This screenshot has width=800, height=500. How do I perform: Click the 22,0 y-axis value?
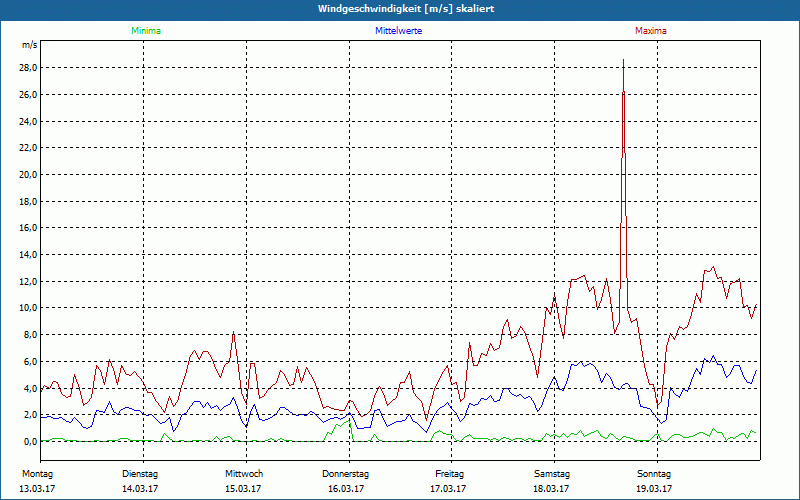tap(28, 148)
